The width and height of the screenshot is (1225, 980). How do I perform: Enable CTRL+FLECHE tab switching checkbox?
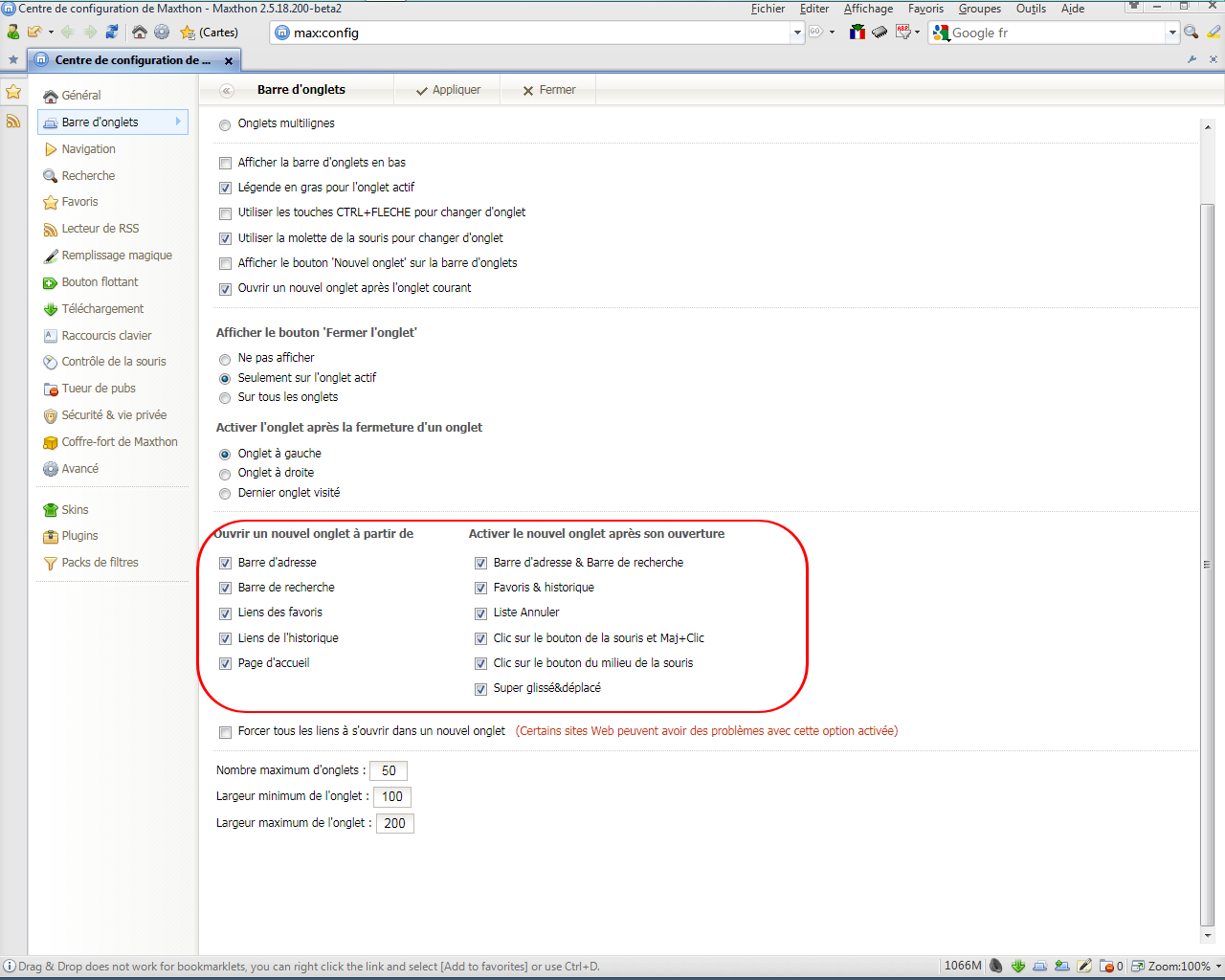click(225, 213)
